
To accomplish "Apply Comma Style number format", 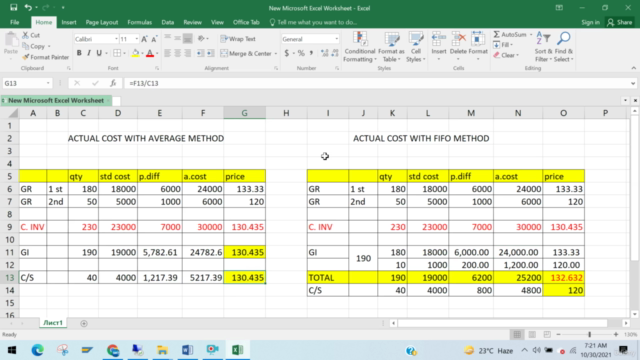I will point(311,53).
